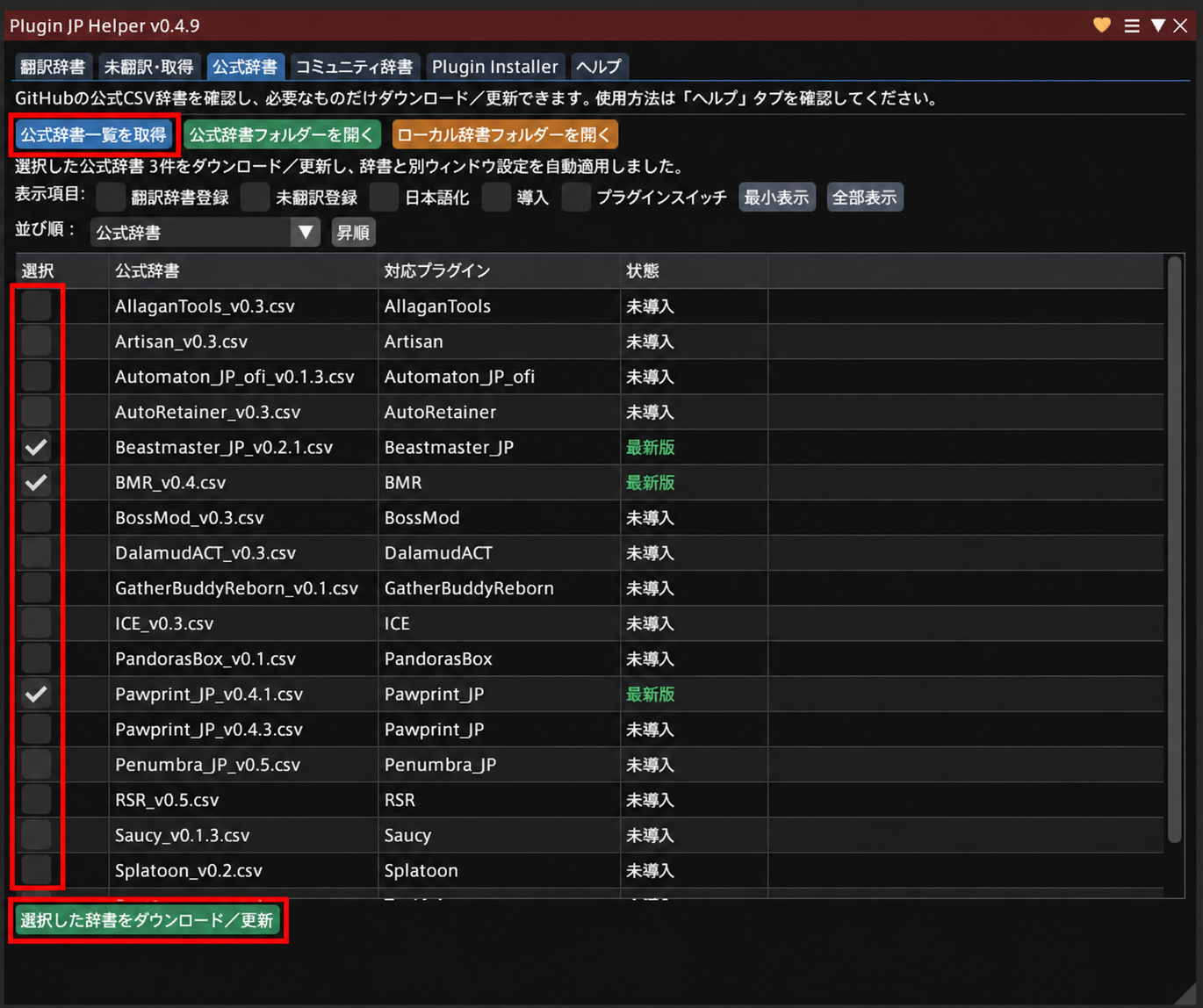Enable the 翻訳辞書登録 checkbox
Image resolution: width=1203 pixels, height=1008 pixels.
[x=111, y=198]
